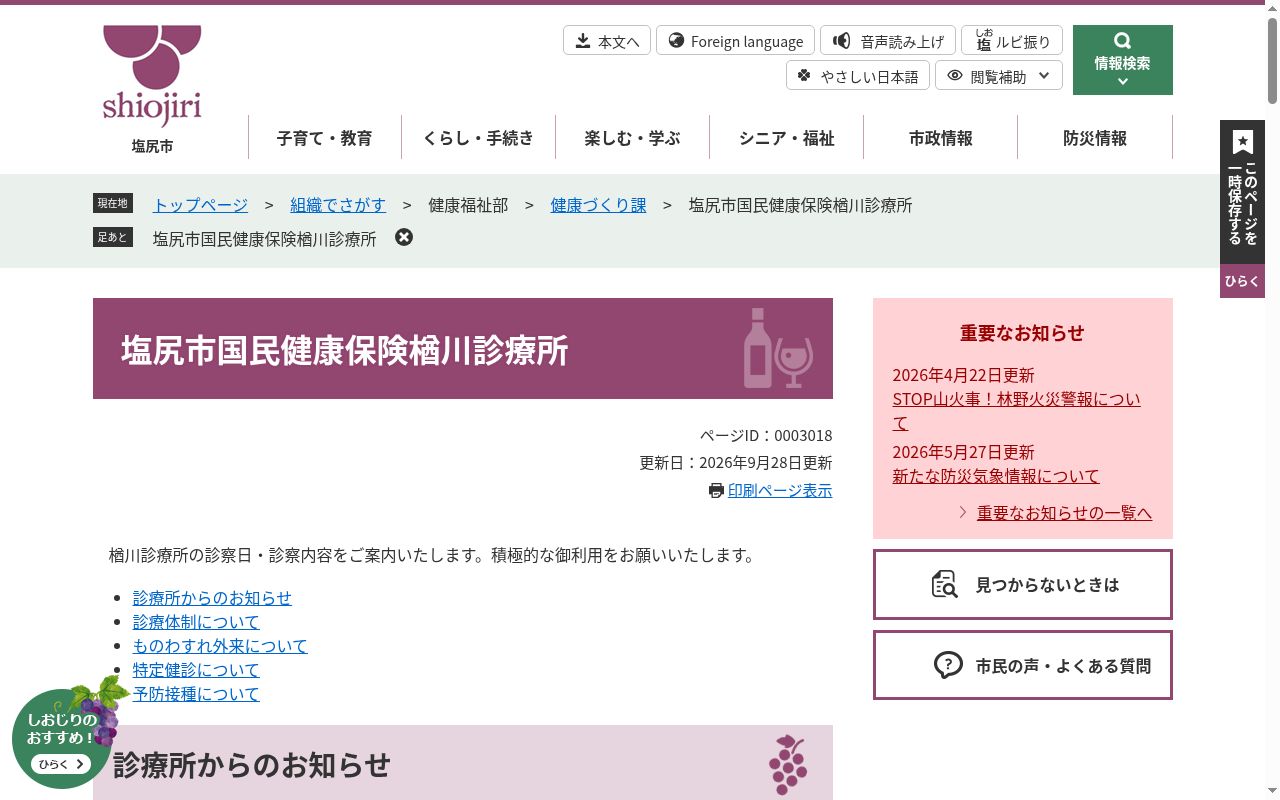Open 組織でさがす breadcrumb link

[338, 205]
